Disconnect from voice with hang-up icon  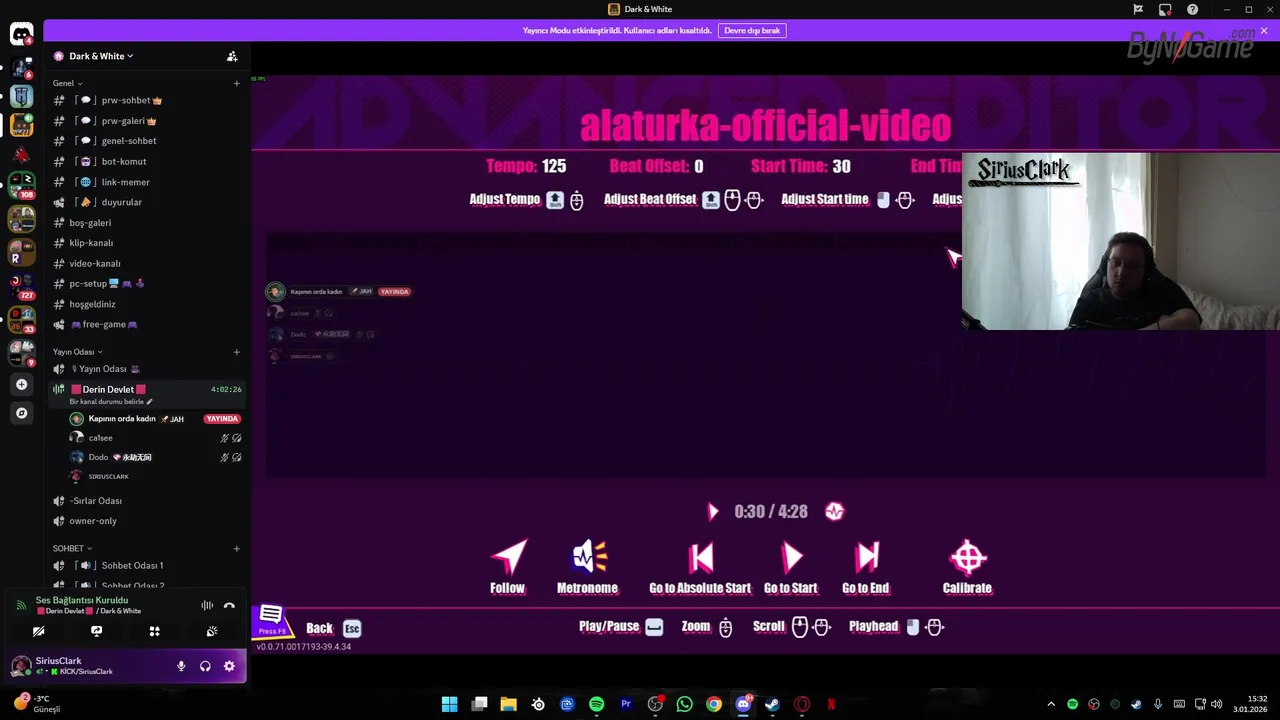(x=229, y=605)
